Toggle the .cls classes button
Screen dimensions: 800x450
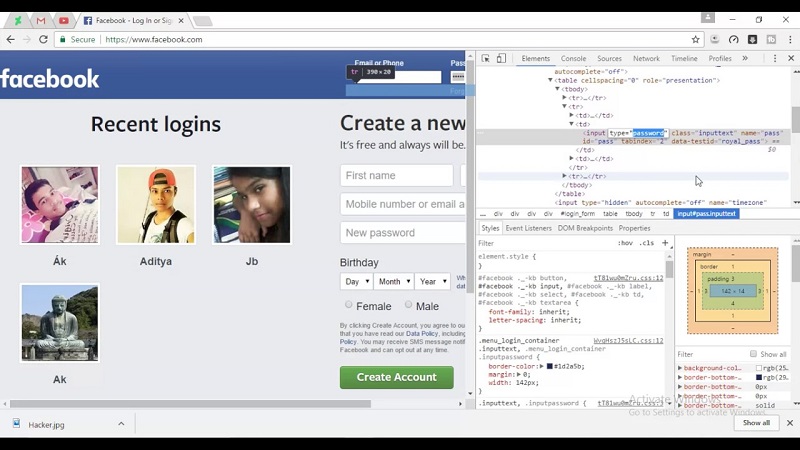tap(646, 243)
